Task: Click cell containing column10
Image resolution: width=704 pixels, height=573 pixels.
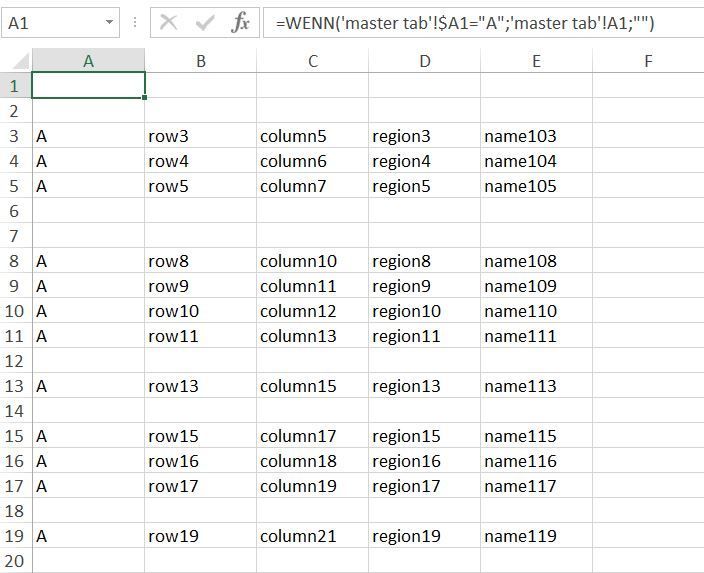Action: point(312,260)
